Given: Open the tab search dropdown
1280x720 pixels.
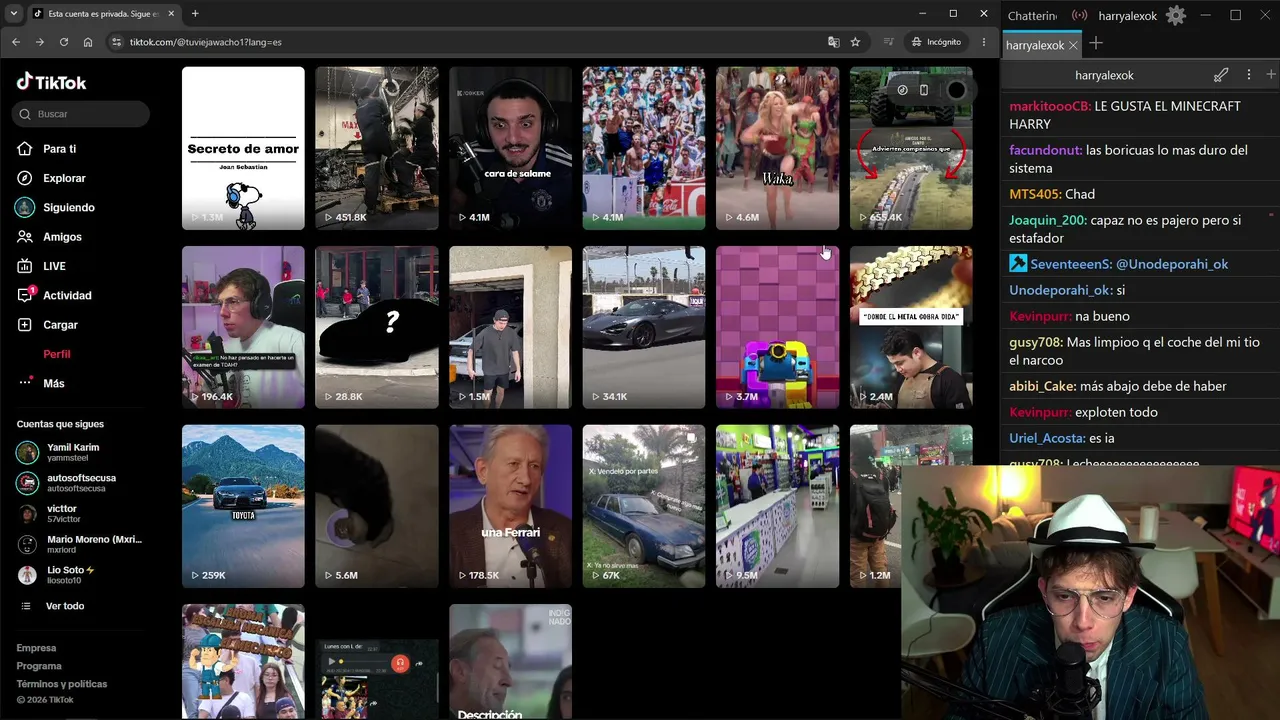Looking at the screenshot, I should click(x=13, y=14).
